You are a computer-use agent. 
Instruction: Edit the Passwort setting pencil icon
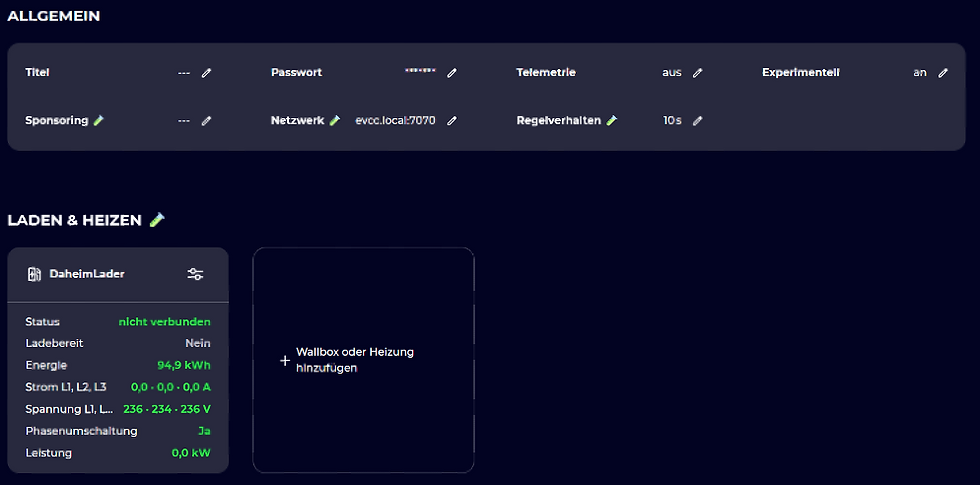[452, 72]
